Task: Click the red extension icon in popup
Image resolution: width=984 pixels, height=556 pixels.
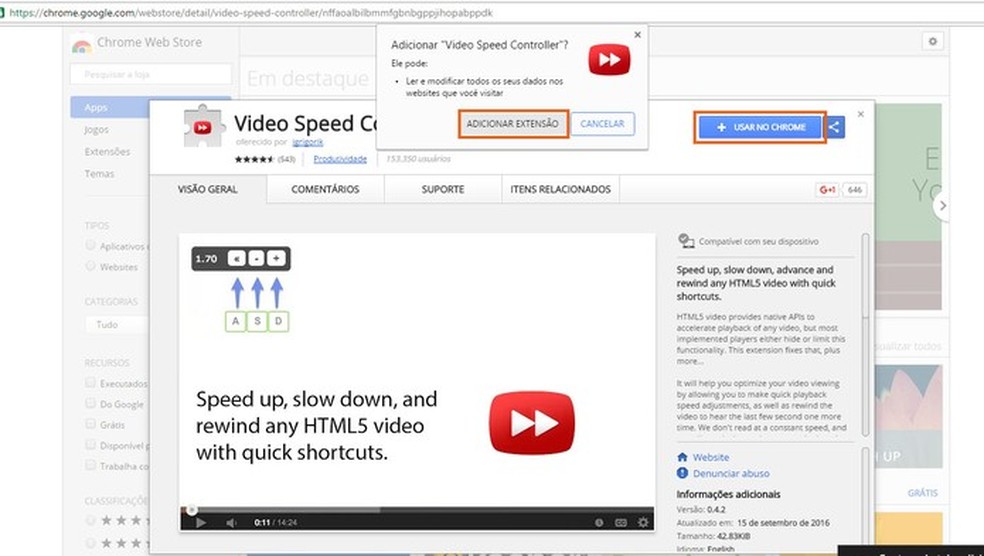Action: click(609, 60)
